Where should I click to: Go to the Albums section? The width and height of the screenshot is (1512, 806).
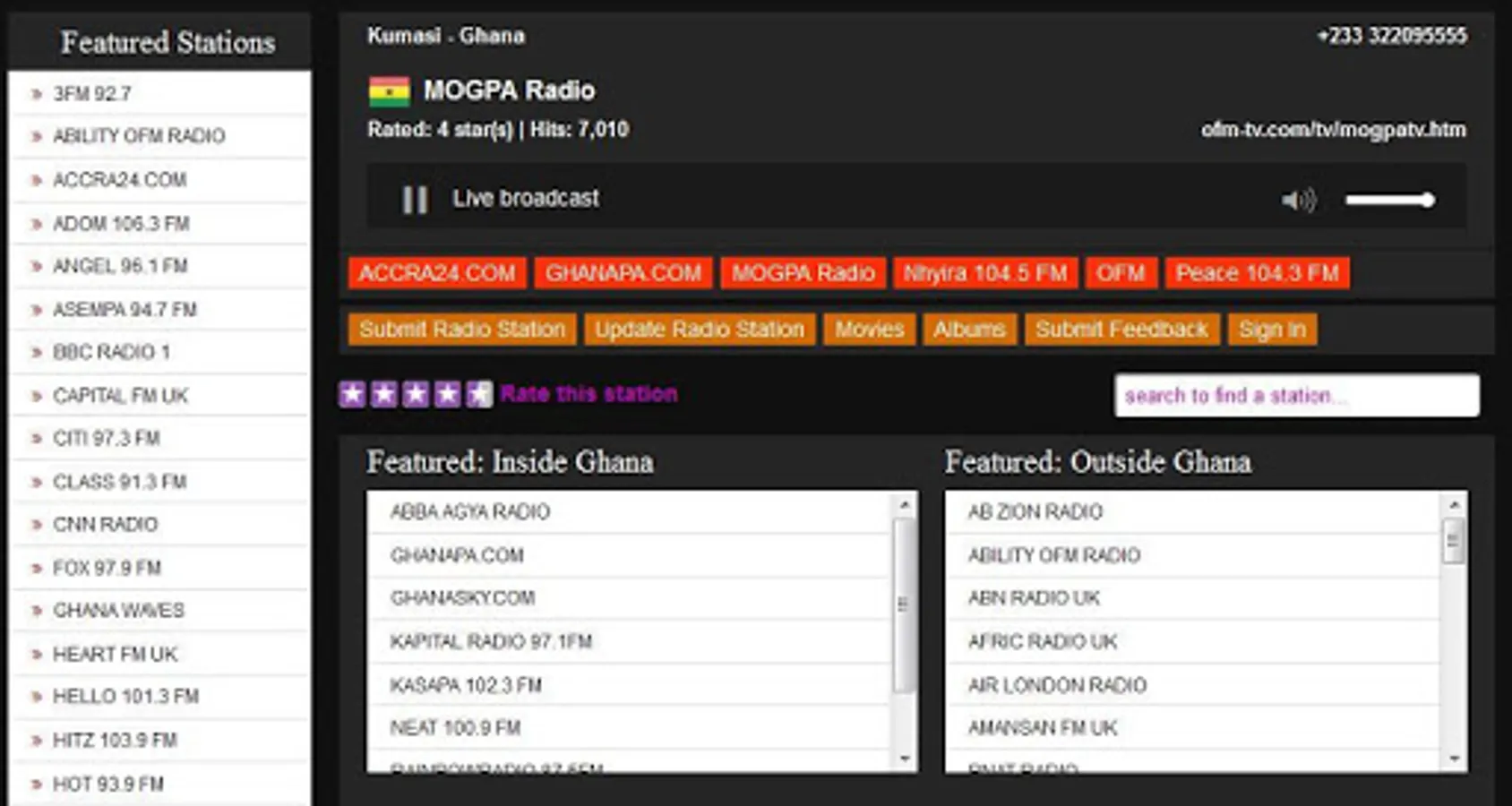970,330
